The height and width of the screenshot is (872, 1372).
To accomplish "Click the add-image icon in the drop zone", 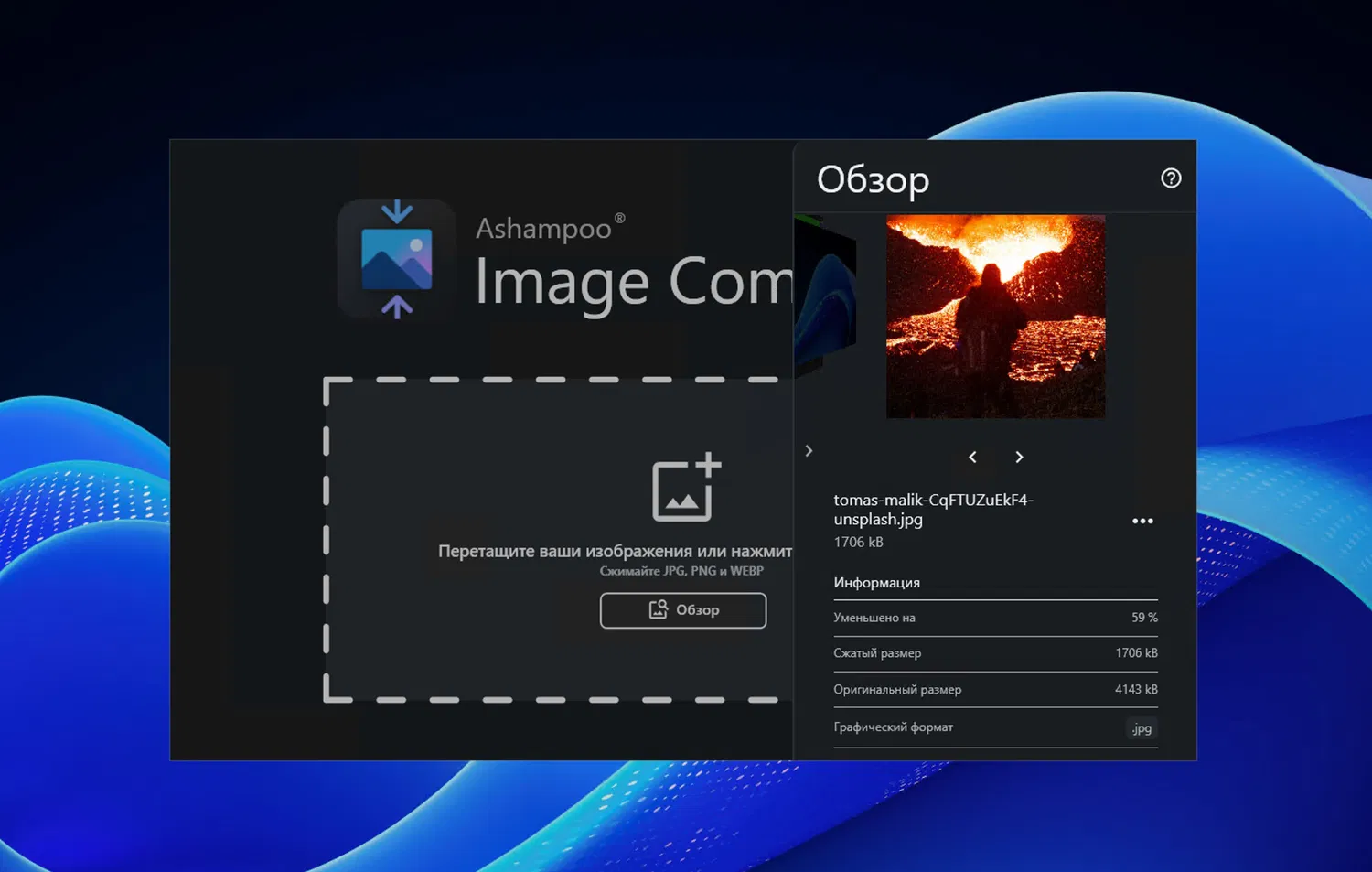I will pos(686,487).
